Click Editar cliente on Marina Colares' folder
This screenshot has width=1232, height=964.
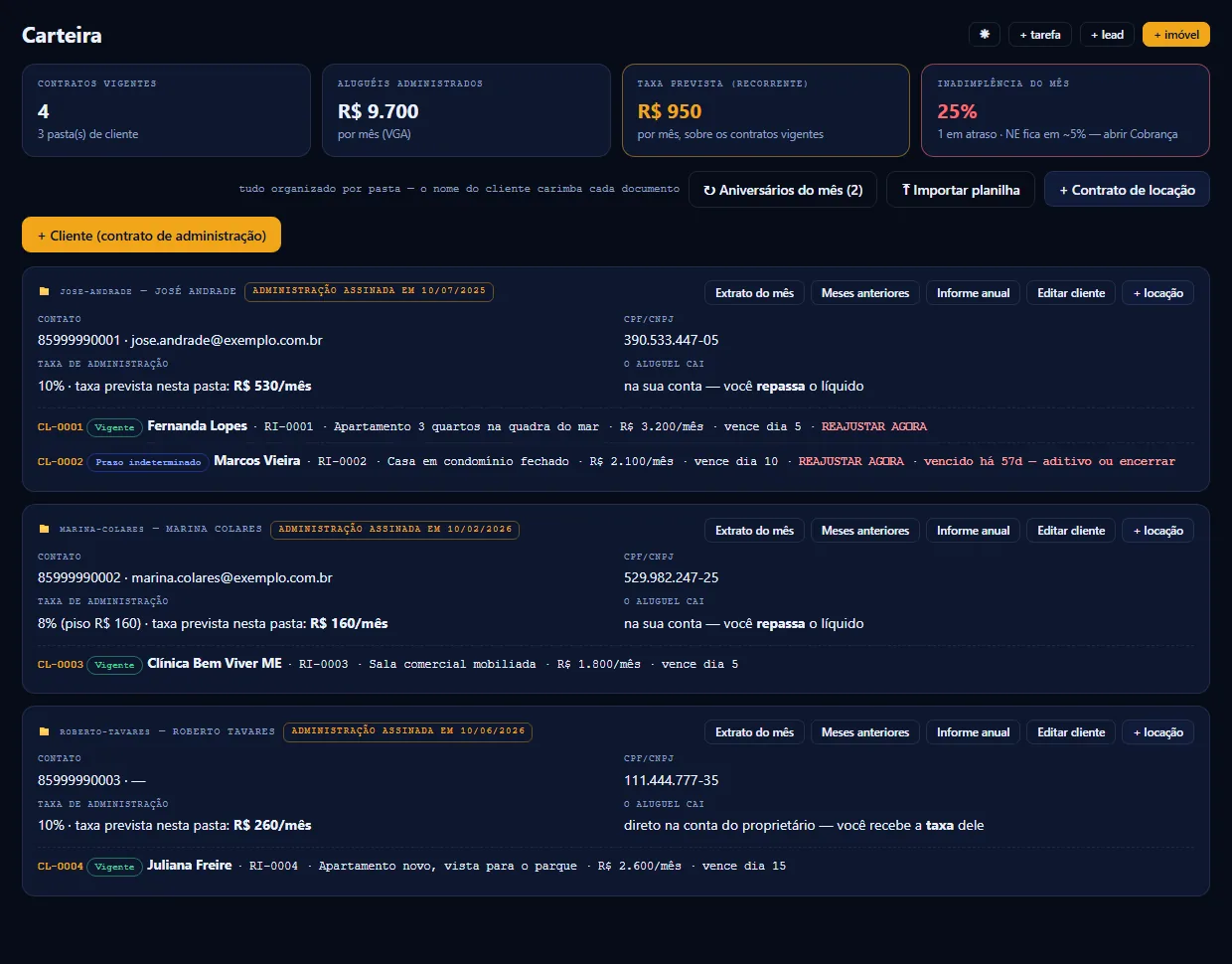1071,531
